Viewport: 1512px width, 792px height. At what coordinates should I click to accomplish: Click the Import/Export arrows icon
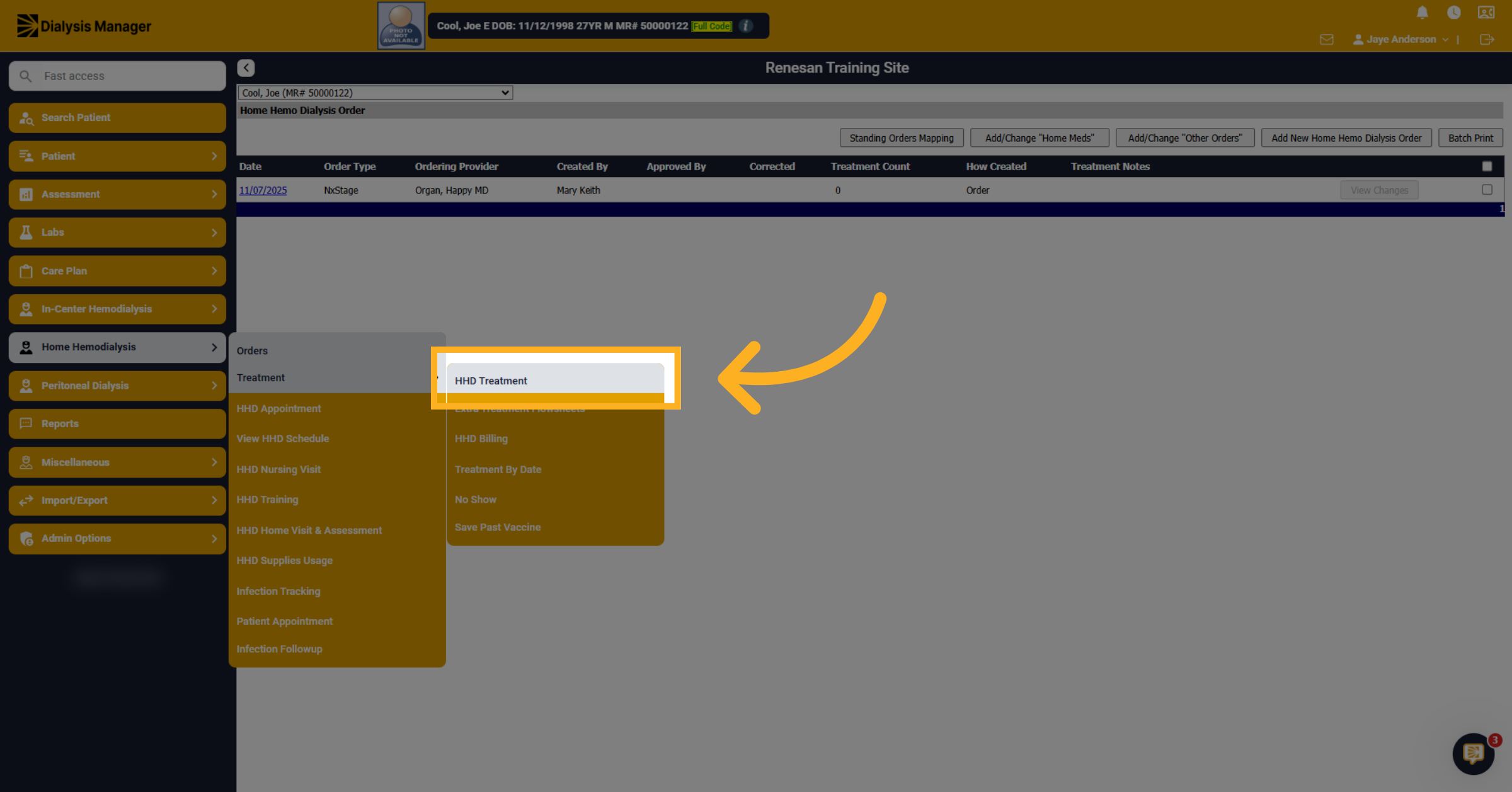pos(26,500)
